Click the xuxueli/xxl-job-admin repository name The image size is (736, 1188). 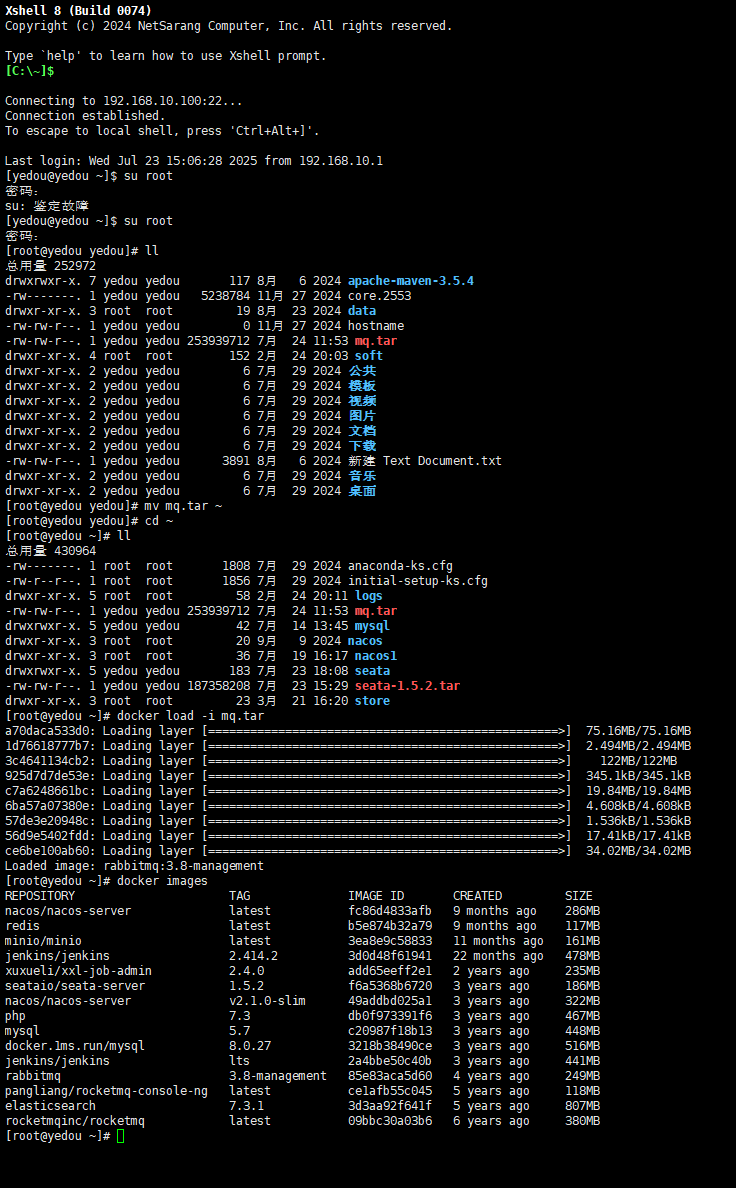(78, 971)
